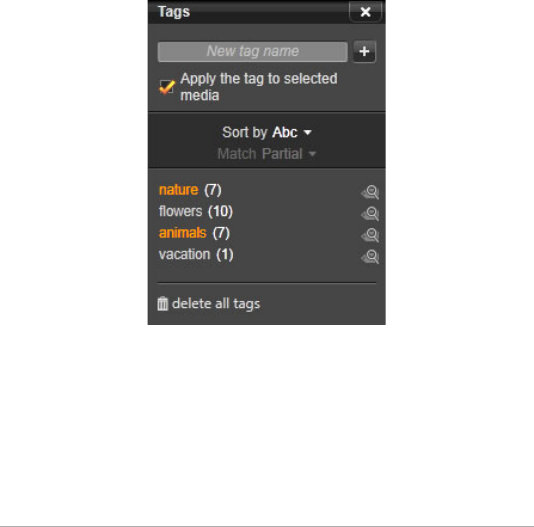
Task: Search media tagged nature using magnifier icon
Action: coord(370,192)
